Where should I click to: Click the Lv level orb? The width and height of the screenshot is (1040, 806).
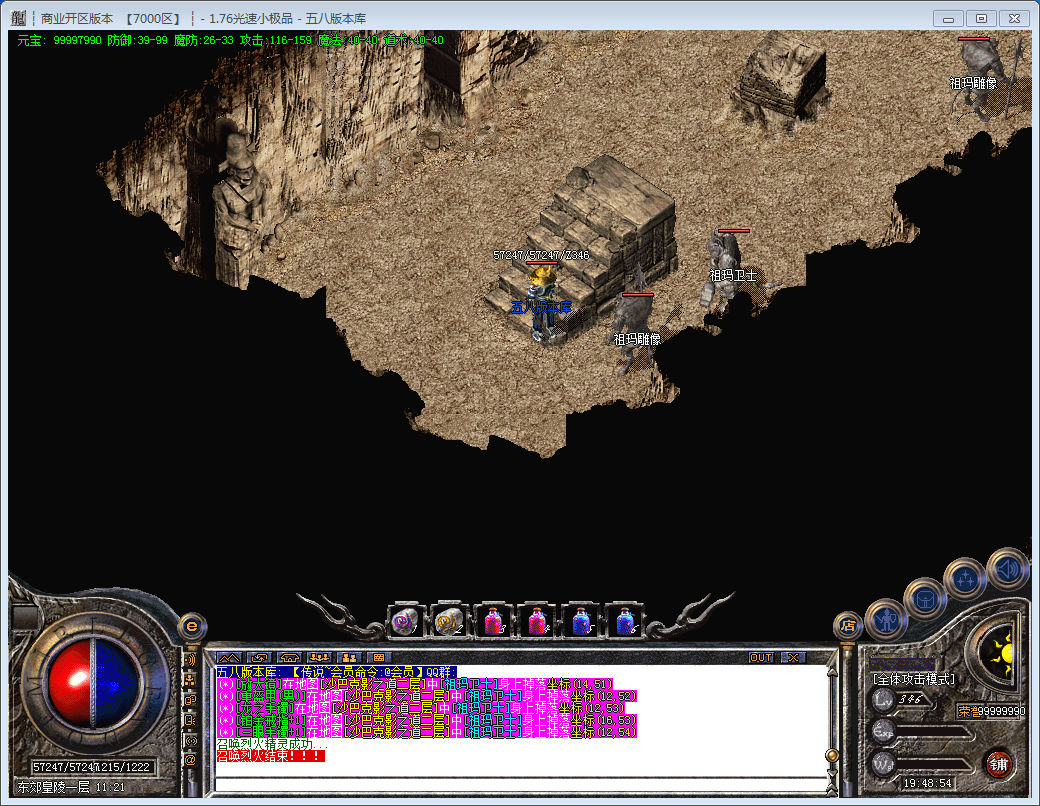click(x=883, y=699)
